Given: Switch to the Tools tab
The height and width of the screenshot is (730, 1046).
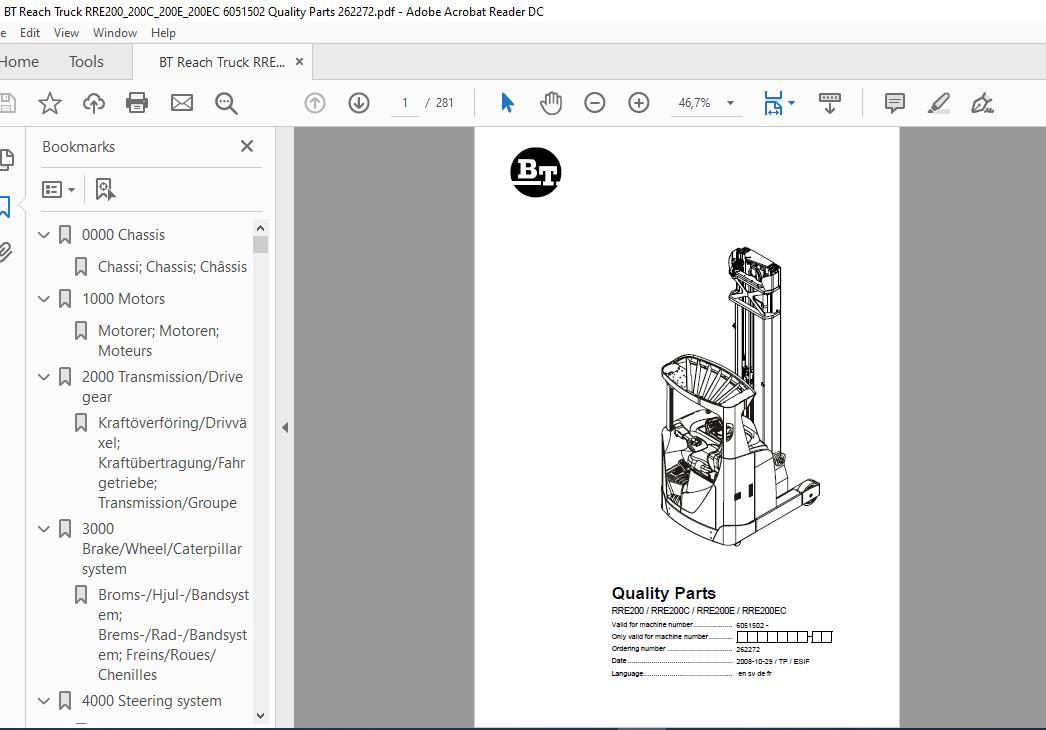Looking at the screenshot, I should [86, 62].
